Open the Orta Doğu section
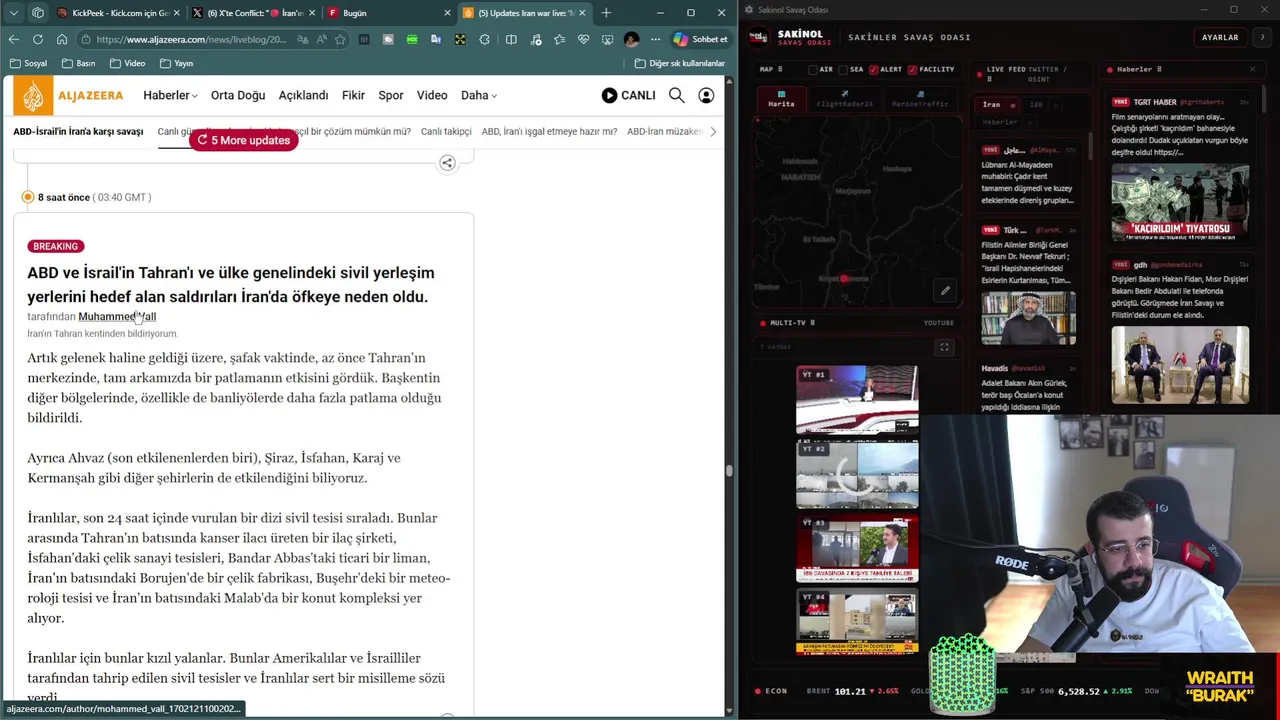This screenshot has height=720, width=1280. [x=238, y=95]
